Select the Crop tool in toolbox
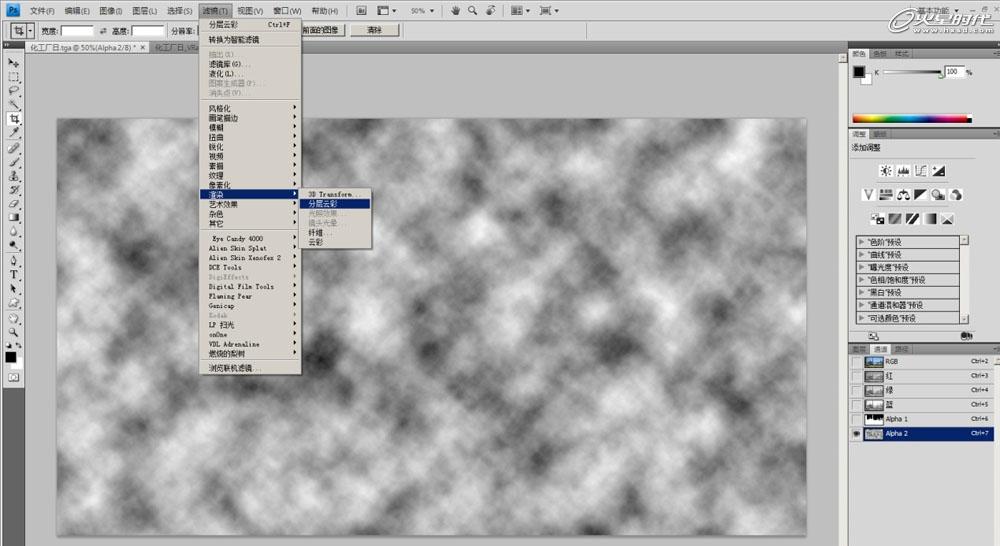This screenshot has height=546, width=1000. [13, 119]
